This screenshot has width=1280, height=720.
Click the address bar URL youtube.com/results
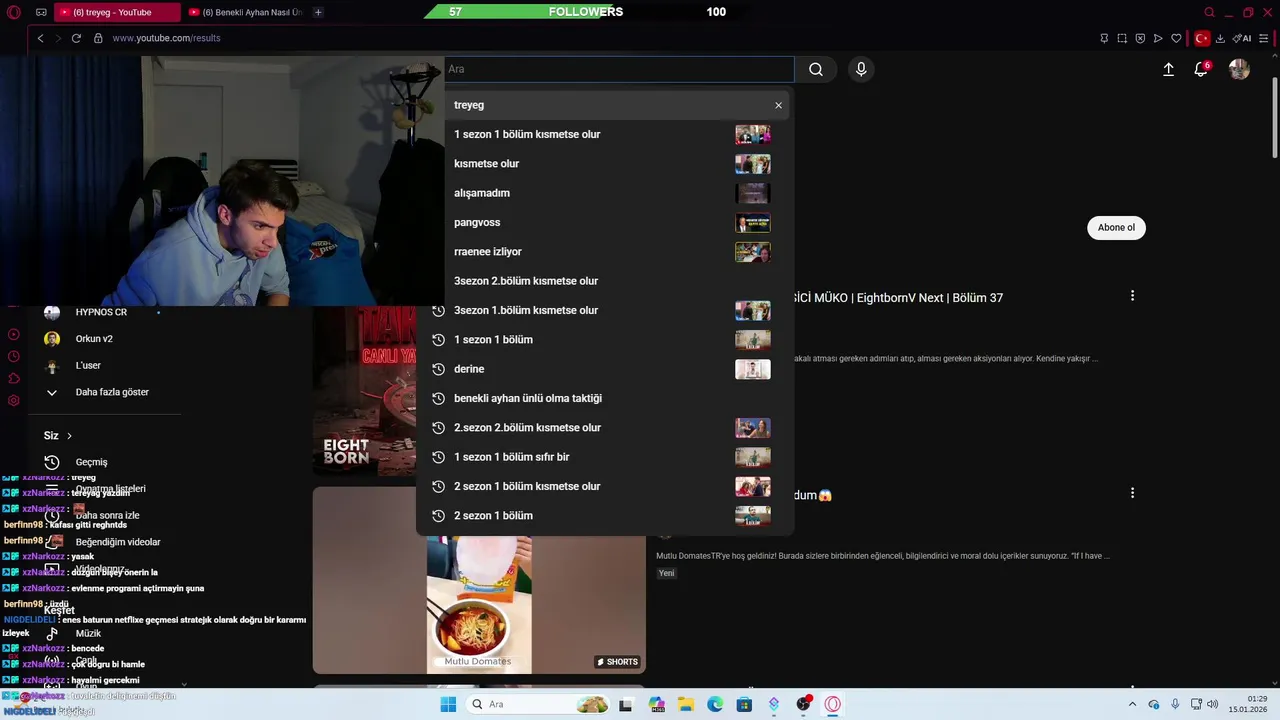166,38
